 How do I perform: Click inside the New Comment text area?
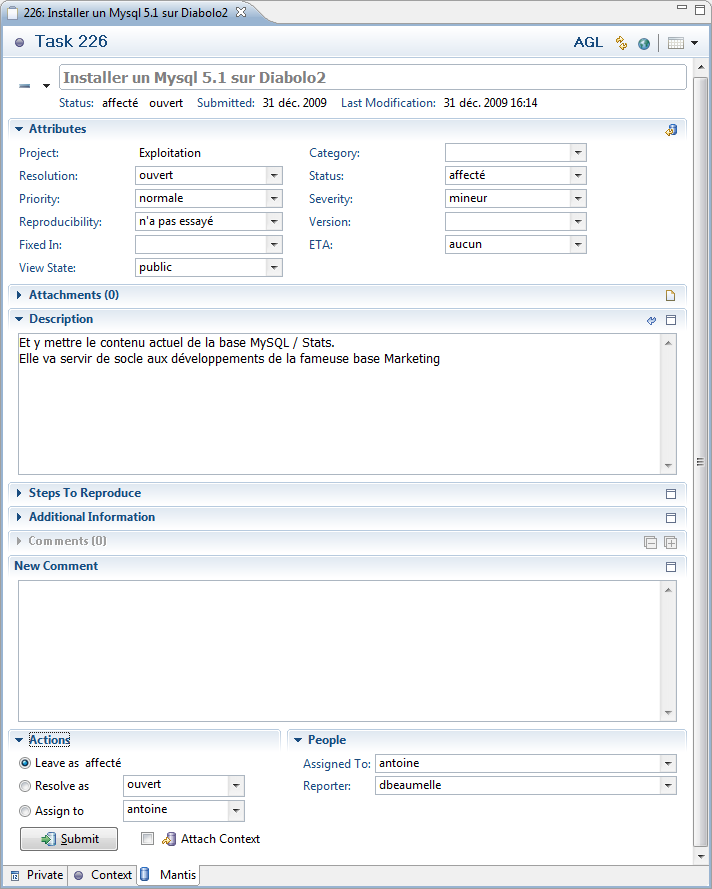tap(340, 651)
